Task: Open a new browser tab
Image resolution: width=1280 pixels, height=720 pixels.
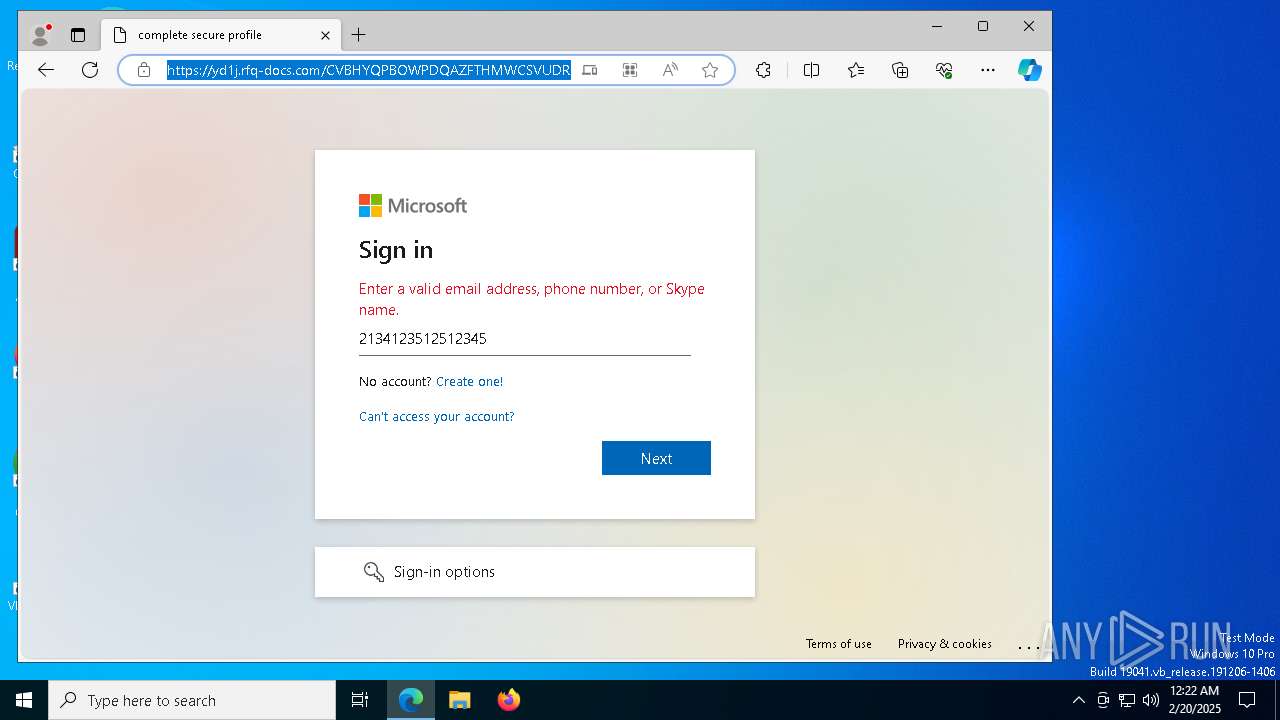Action: [359, 35]
